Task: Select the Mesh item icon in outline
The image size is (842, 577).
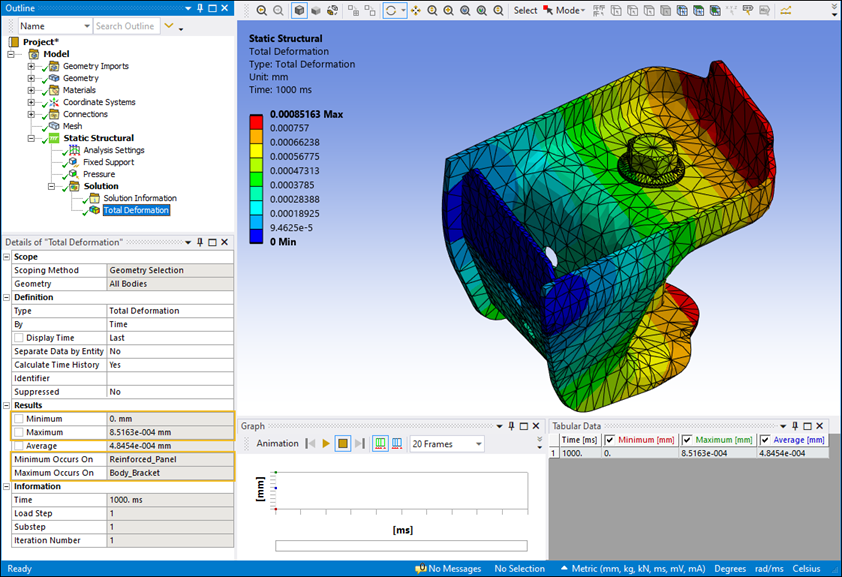Action: point(54,126)
